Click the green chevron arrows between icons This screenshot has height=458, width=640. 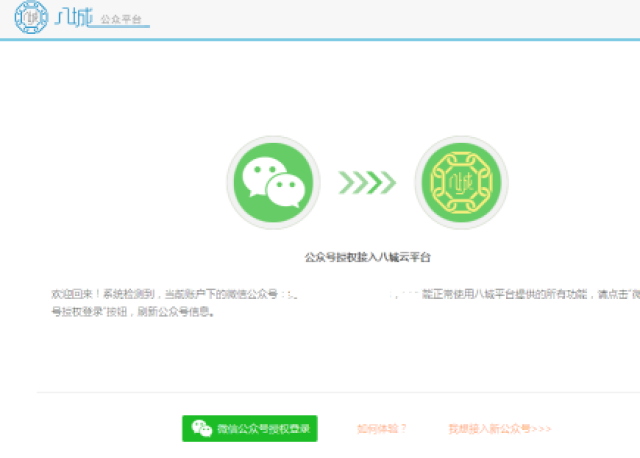click(367, 182)
